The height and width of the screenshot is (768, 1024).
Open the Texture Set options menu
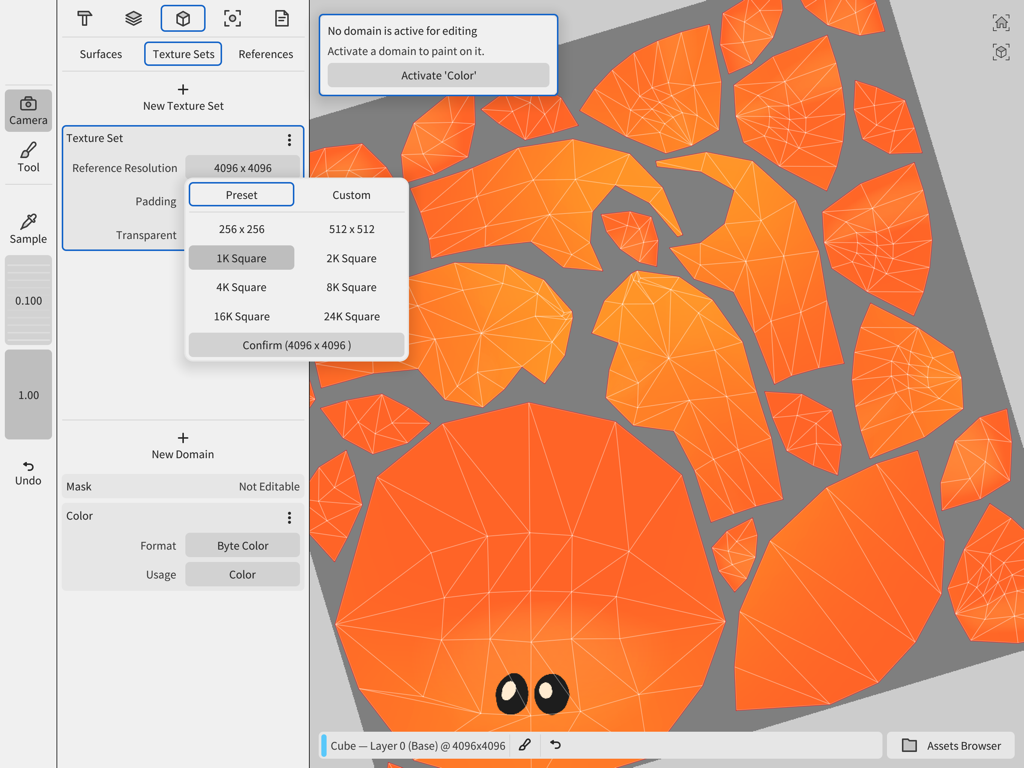(289, 140)
